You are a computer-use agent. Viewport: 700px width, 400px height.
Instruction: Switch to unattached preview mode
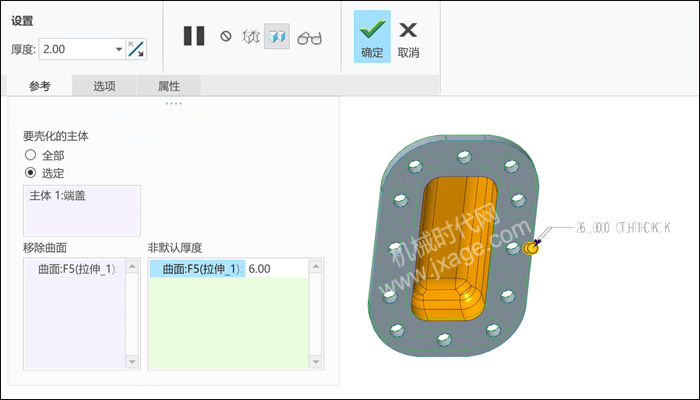[251, 36]
